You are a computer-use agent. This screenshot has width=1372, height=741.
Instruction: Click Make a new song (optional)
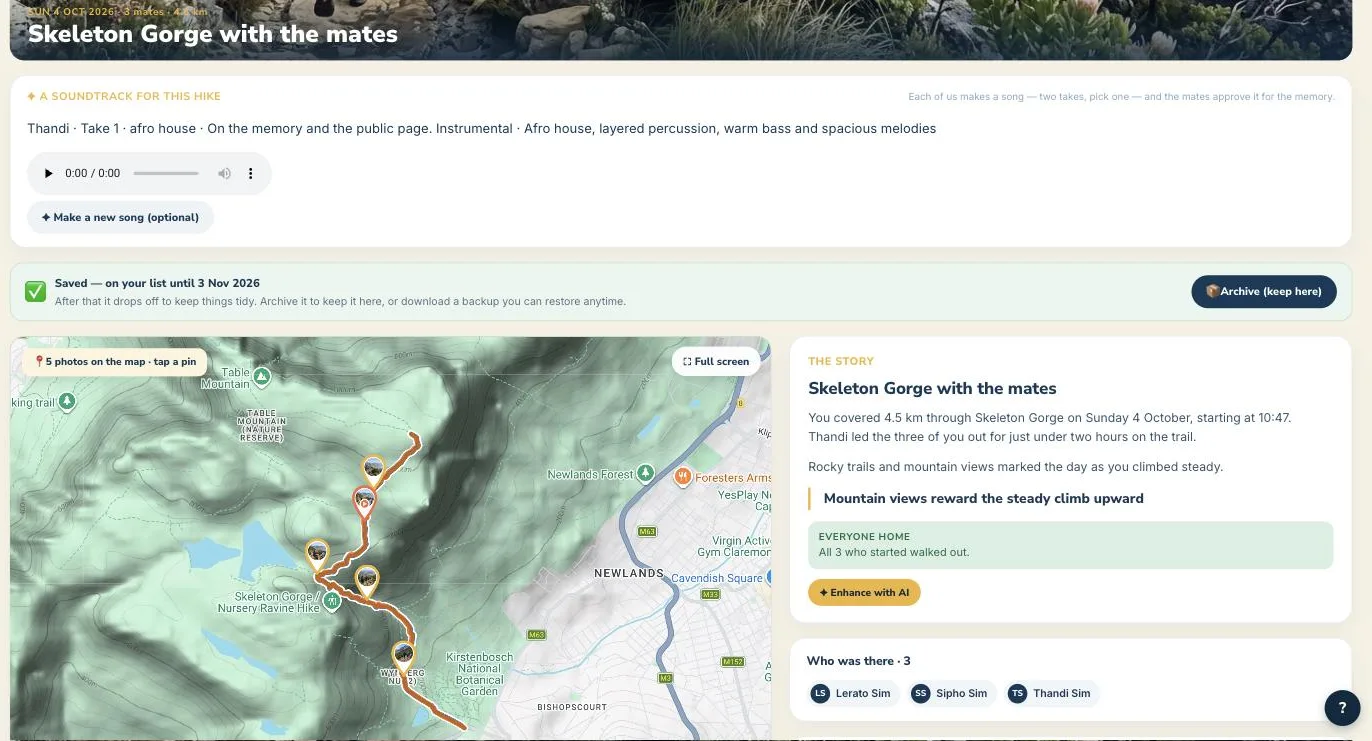point(120,217)
